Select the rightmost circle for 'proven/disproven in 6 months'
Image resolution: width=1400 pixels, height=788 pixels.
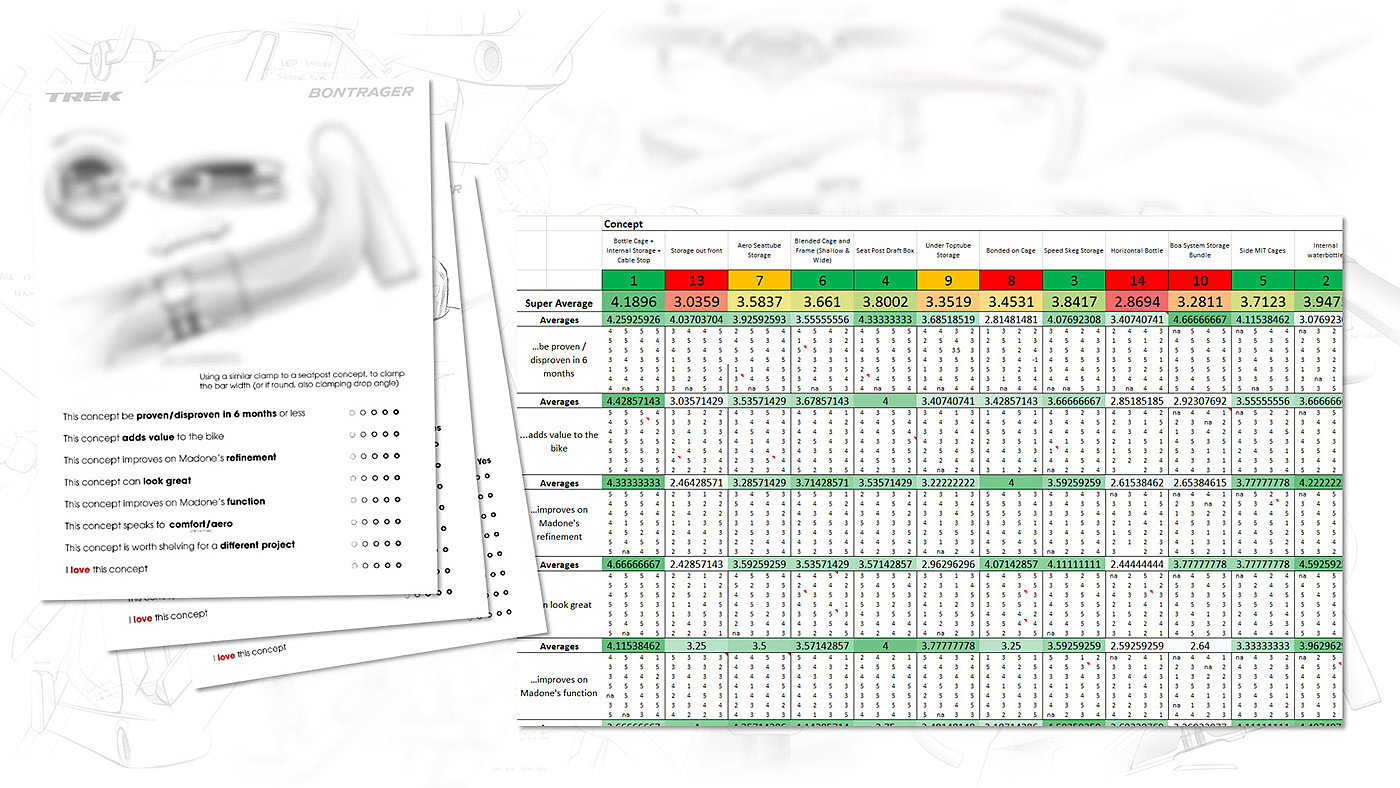click(396, 412)
